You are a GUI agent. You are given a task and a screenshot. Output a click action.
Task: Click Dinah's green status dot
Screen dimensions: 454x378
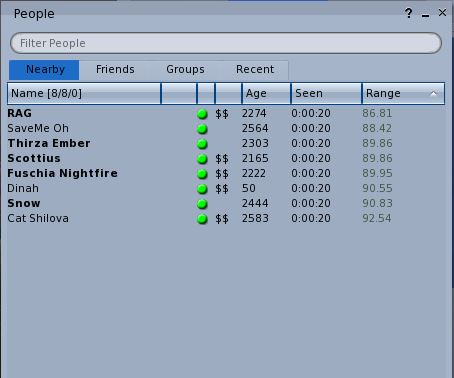(x=202, y=189)
